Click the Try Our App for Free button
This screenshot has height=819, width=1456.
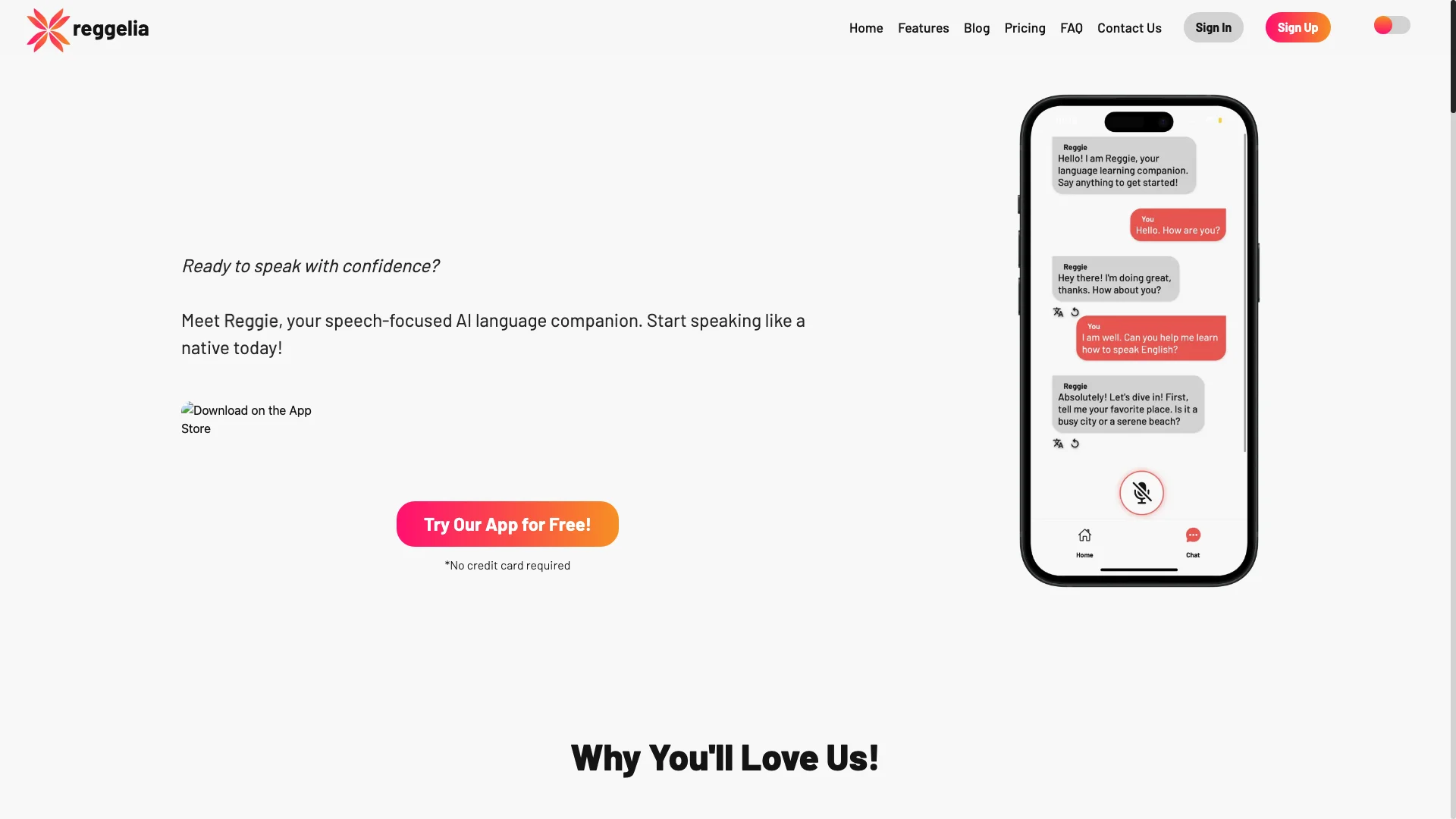[507, 524]
